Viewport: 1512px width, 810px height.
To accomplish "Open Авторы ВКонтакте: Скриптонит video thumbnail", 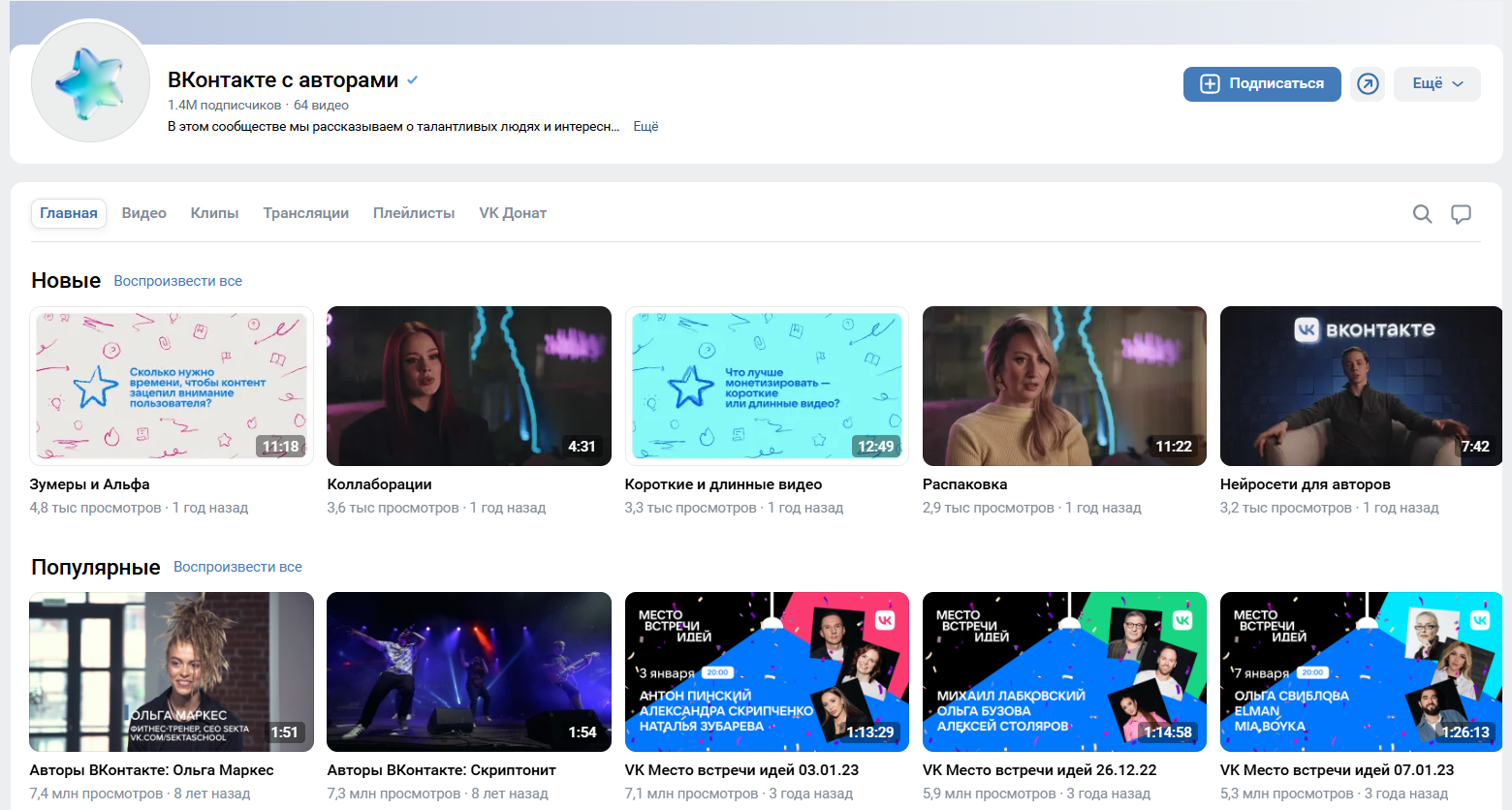I will click(x=469, y=671).
